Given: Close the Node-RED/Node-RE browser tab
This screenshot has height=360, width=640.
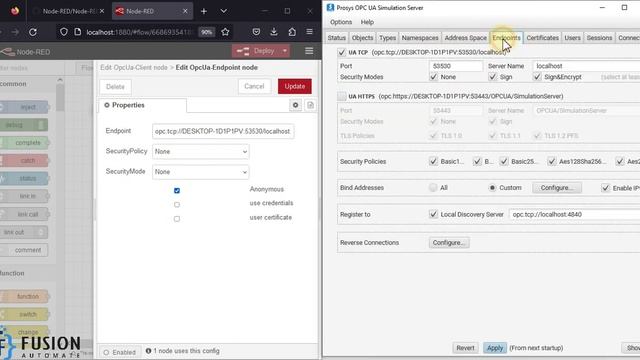Looking at the screenshot, I should 102,11.
